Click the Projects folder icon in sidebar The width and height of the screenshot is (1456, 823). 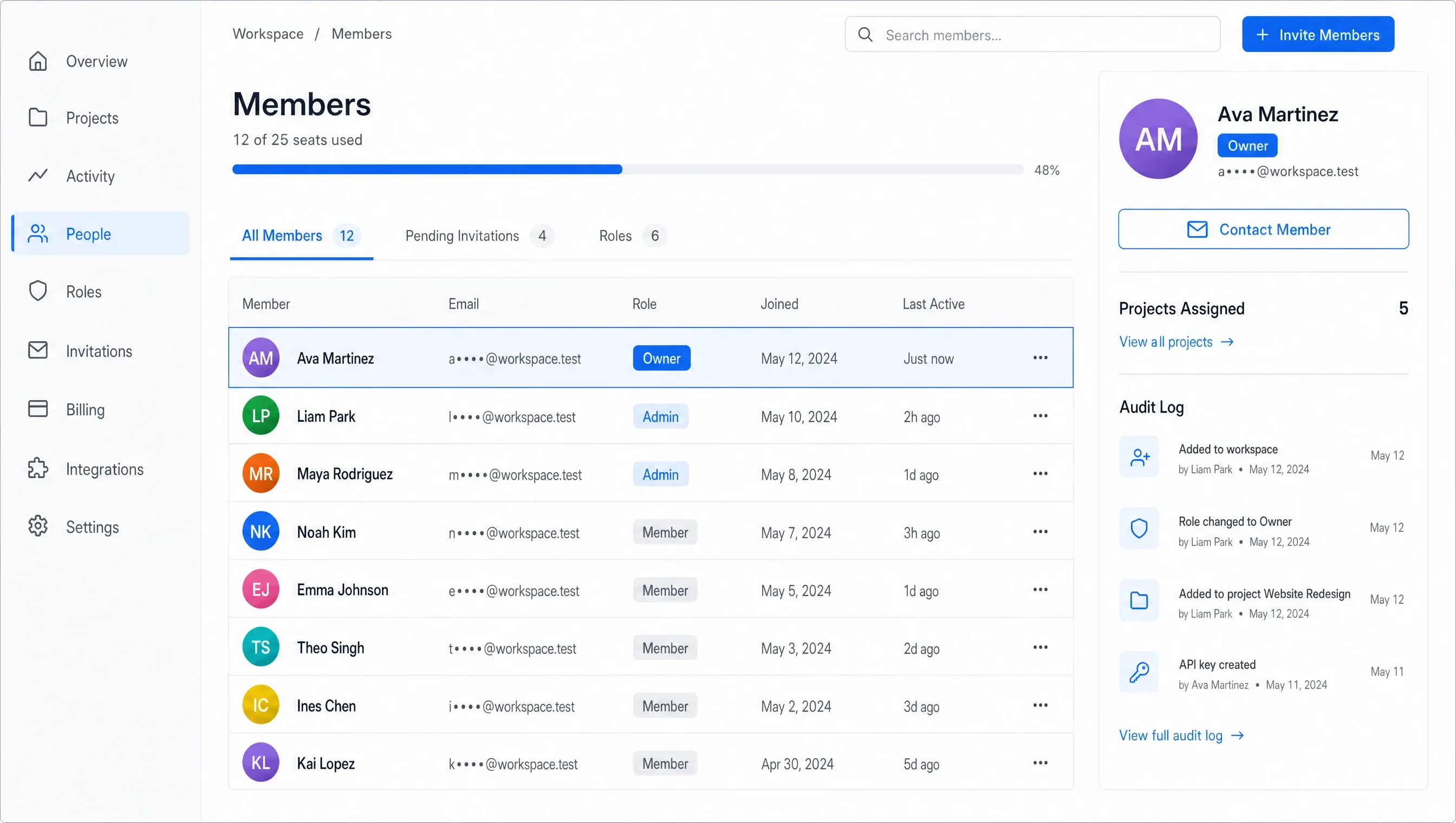point(38,117)
